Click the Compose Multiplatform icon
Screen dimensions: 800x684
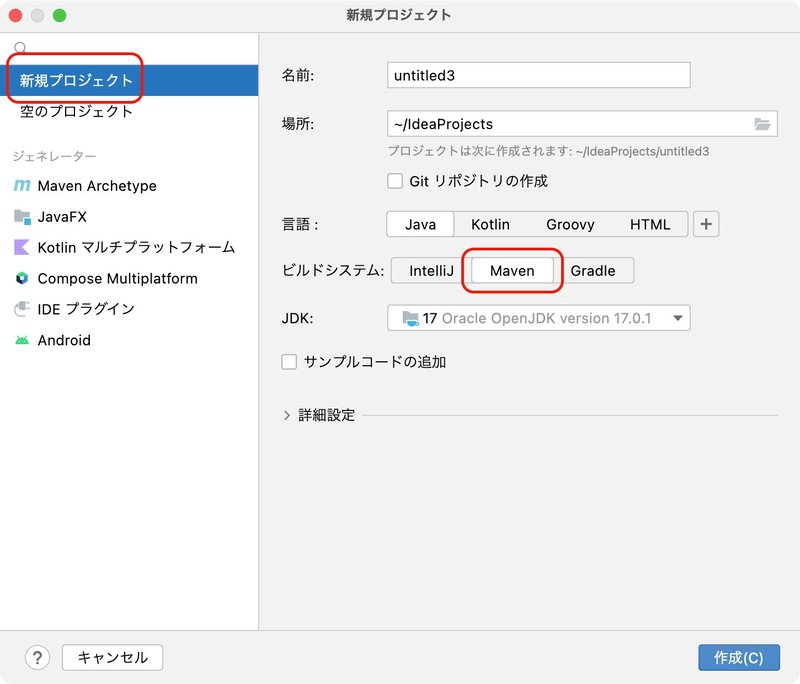click(x=22, y=278)
